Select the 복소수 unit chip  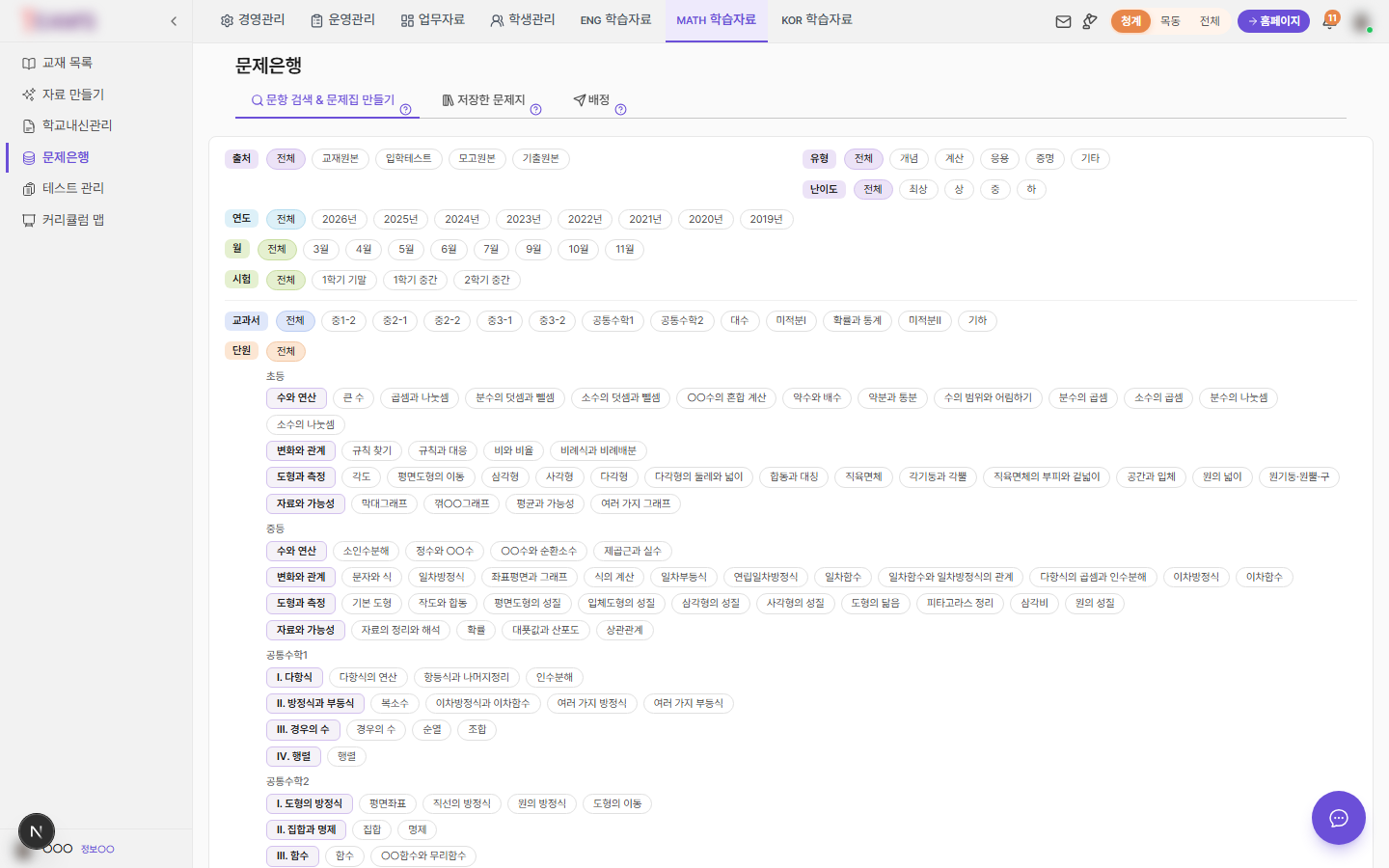[x=395, y=704]
